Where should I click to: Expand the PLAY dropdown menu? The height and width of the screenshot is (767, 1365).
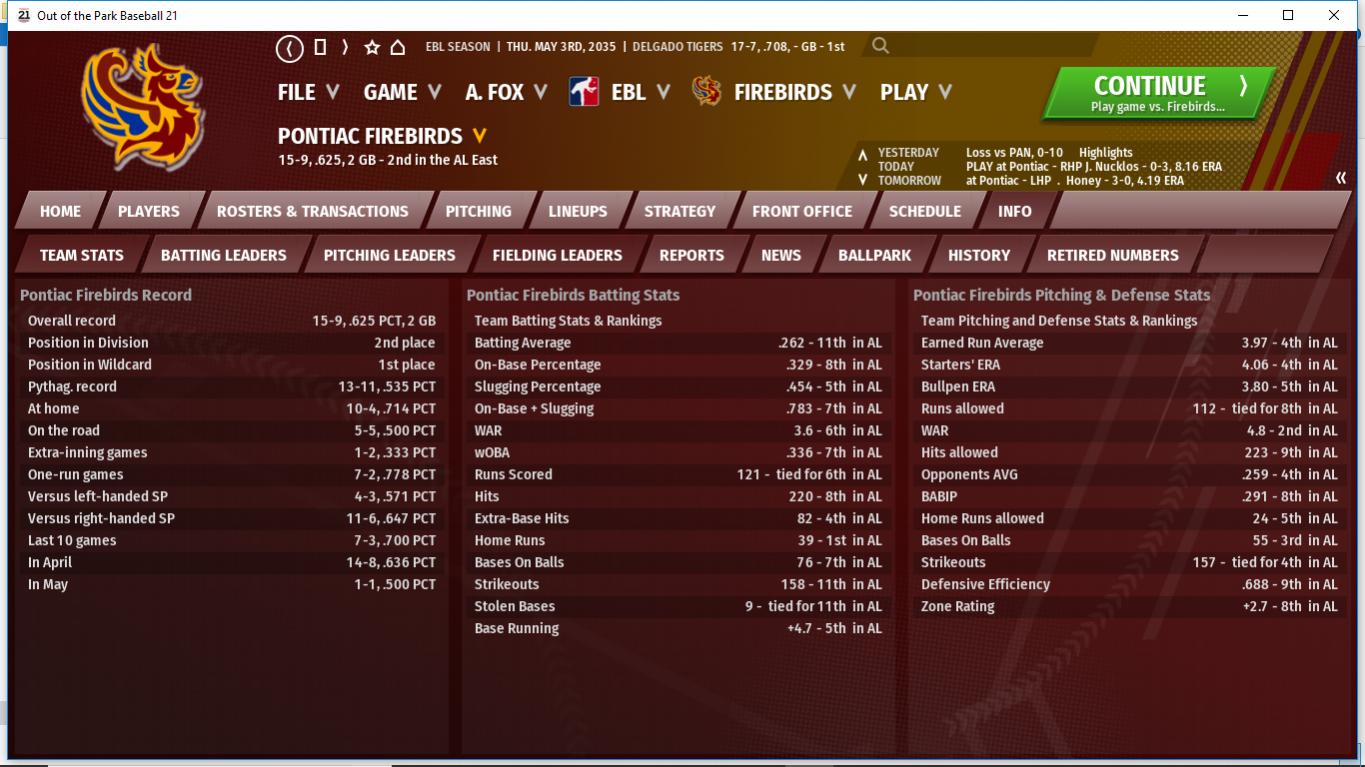point(916,92)
